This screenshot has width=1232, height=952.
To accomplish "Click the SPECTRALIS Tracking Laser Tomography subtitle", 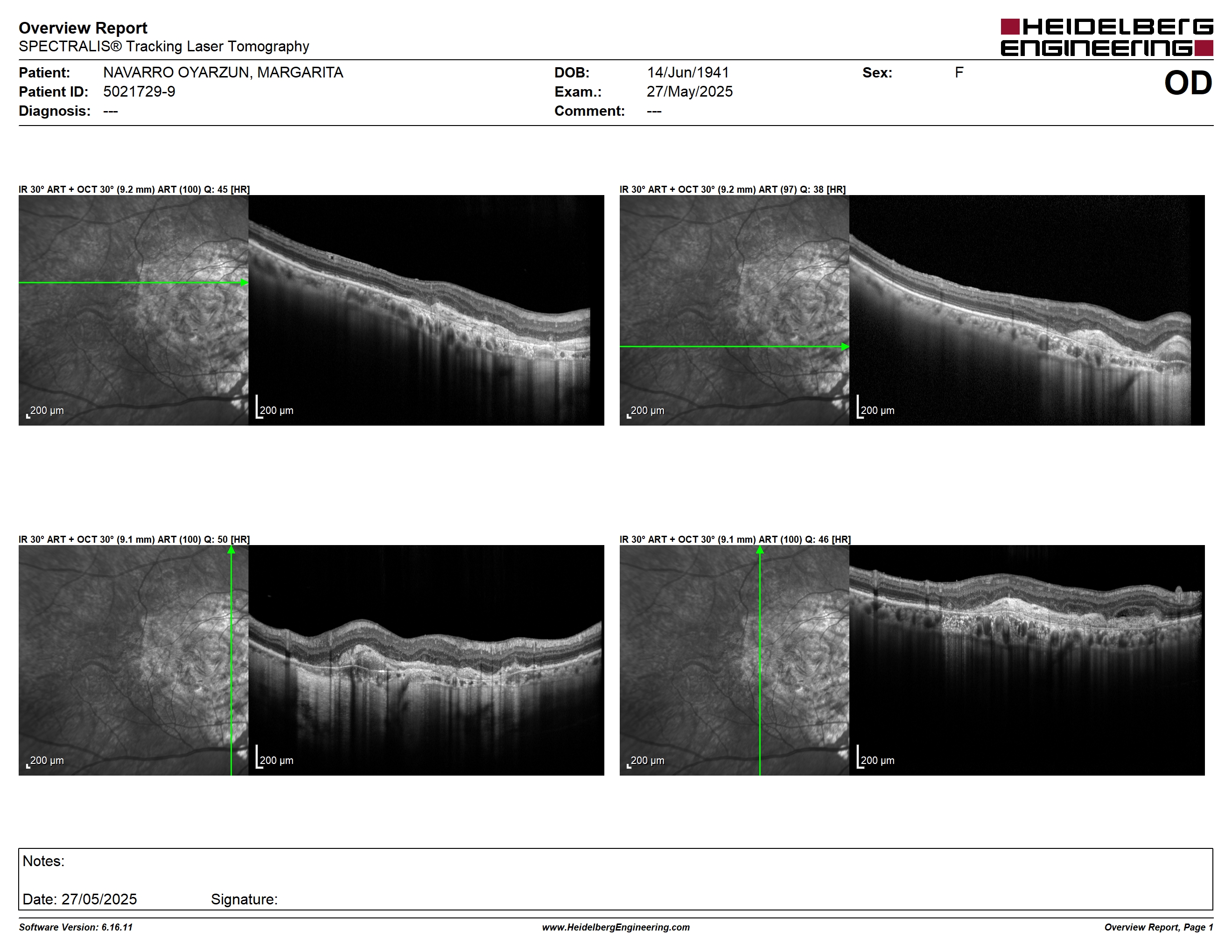I will 164,46.
